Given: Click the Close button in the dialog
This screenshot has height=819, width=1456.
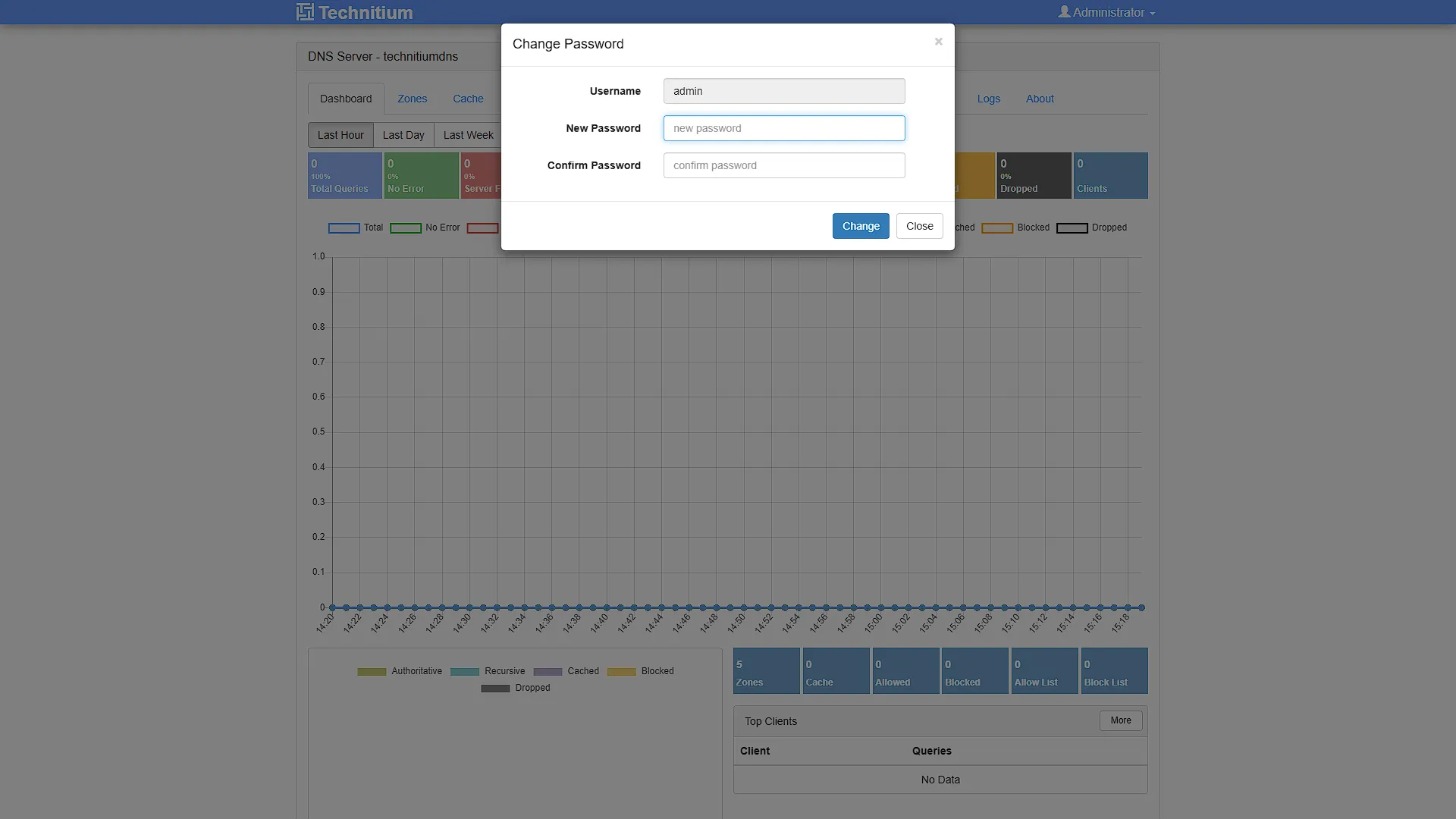Looking at the screenshot, I should click(919, 226).
